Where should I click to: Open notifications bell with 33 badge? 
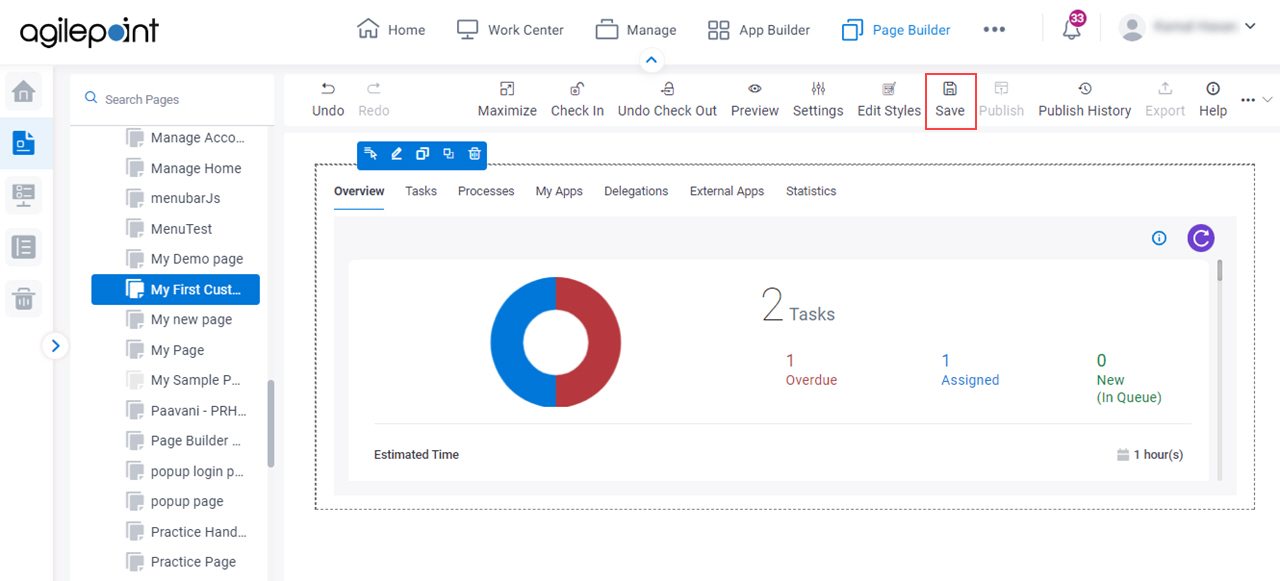tap(1072, 28)
